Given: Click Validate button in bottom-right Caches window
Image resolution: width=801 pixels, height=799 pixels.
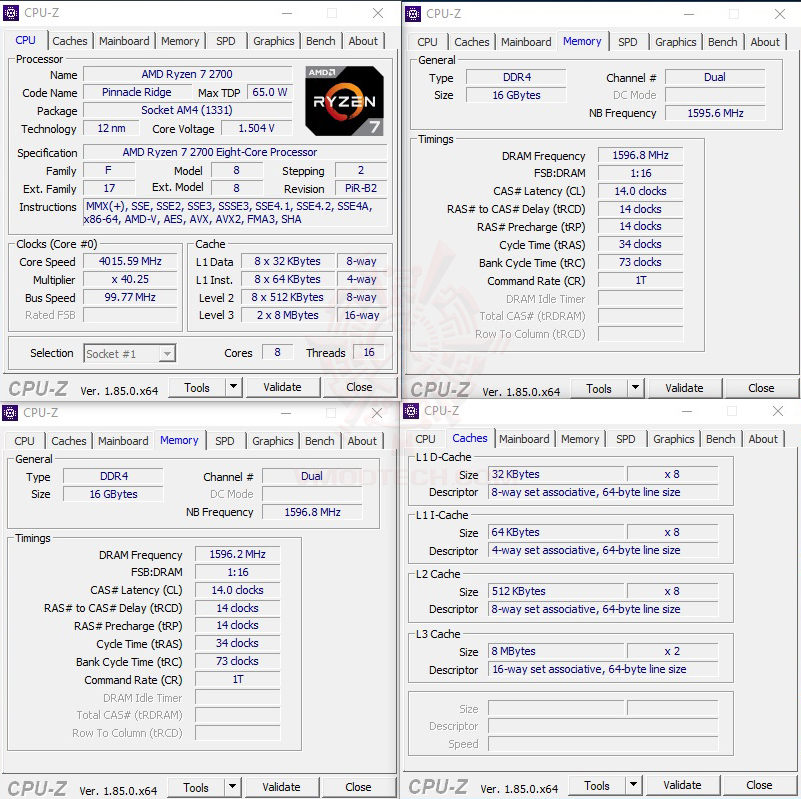Looking at the screenshot, I should pos(682,785).
